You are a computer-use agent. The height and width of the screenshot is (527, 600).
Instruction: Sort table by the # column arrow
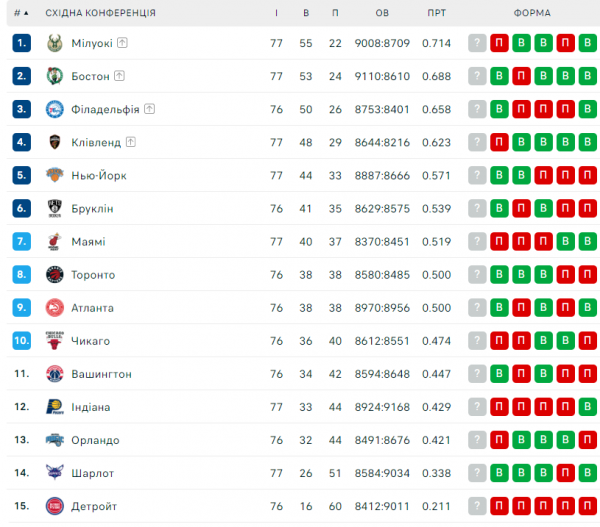pyautogui.click(x=25, y=13)
